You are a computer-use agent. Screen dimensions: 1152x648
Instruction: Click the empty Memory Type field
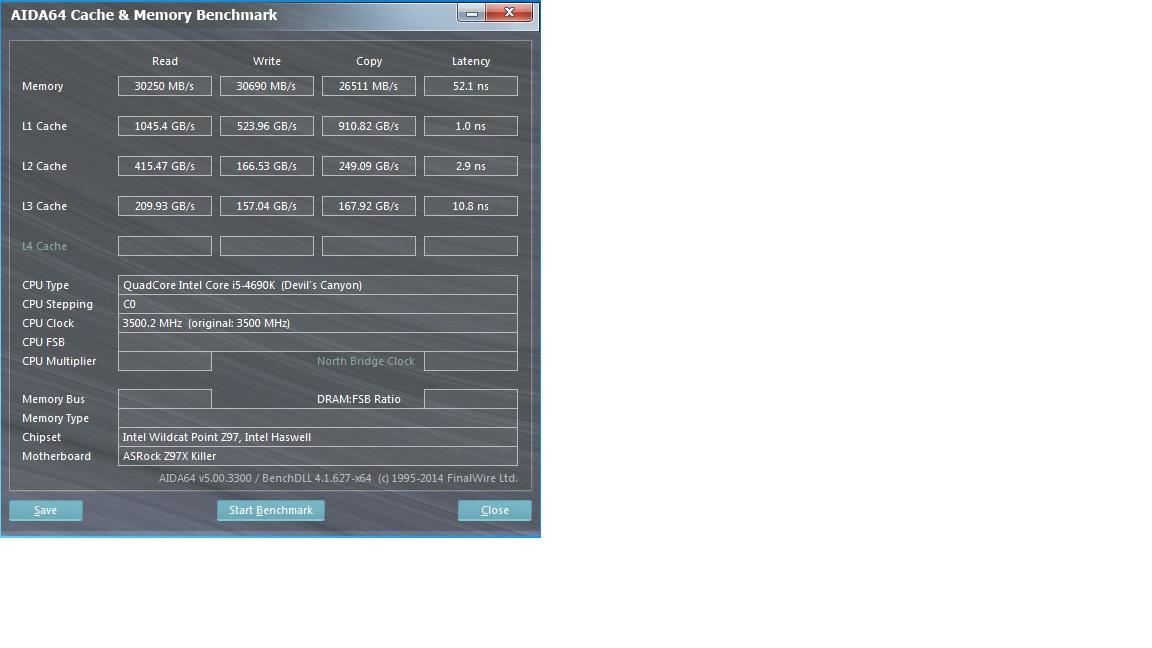(317, 418)
